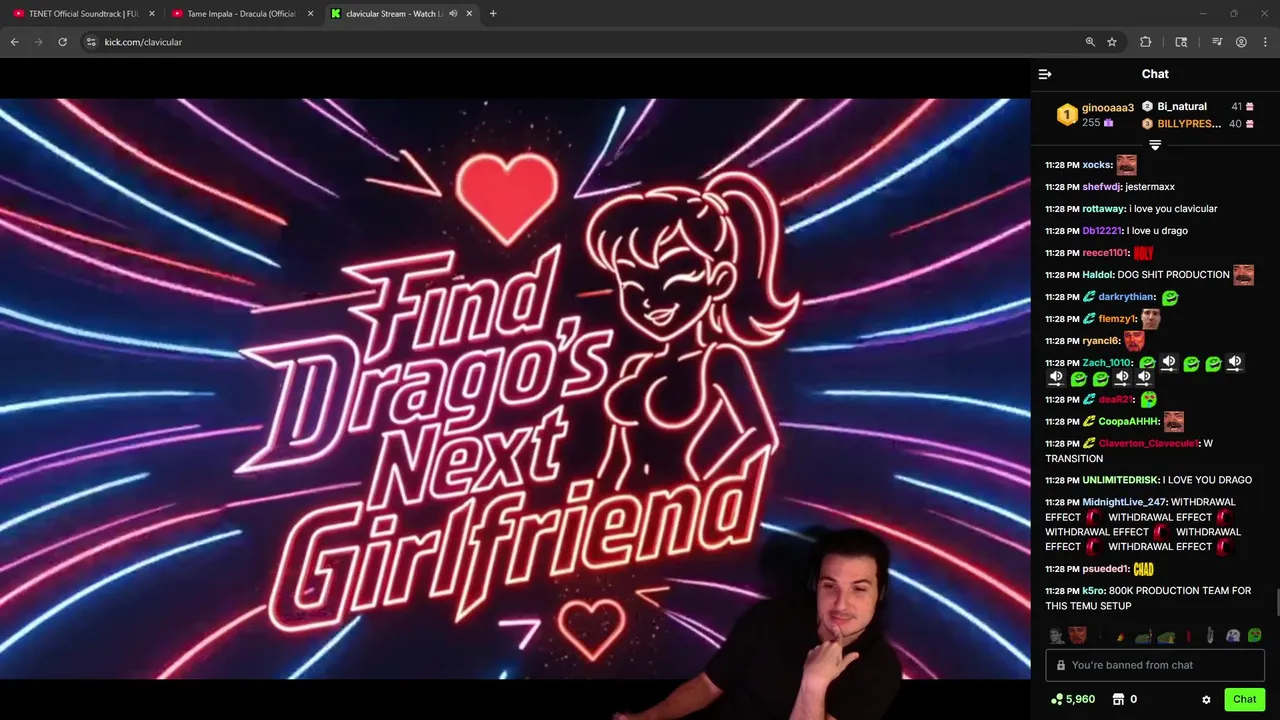The width and height of the screenshot is (1280, 720).
Task: Click username reece1101 in chat
Action: pos(1105,253)
